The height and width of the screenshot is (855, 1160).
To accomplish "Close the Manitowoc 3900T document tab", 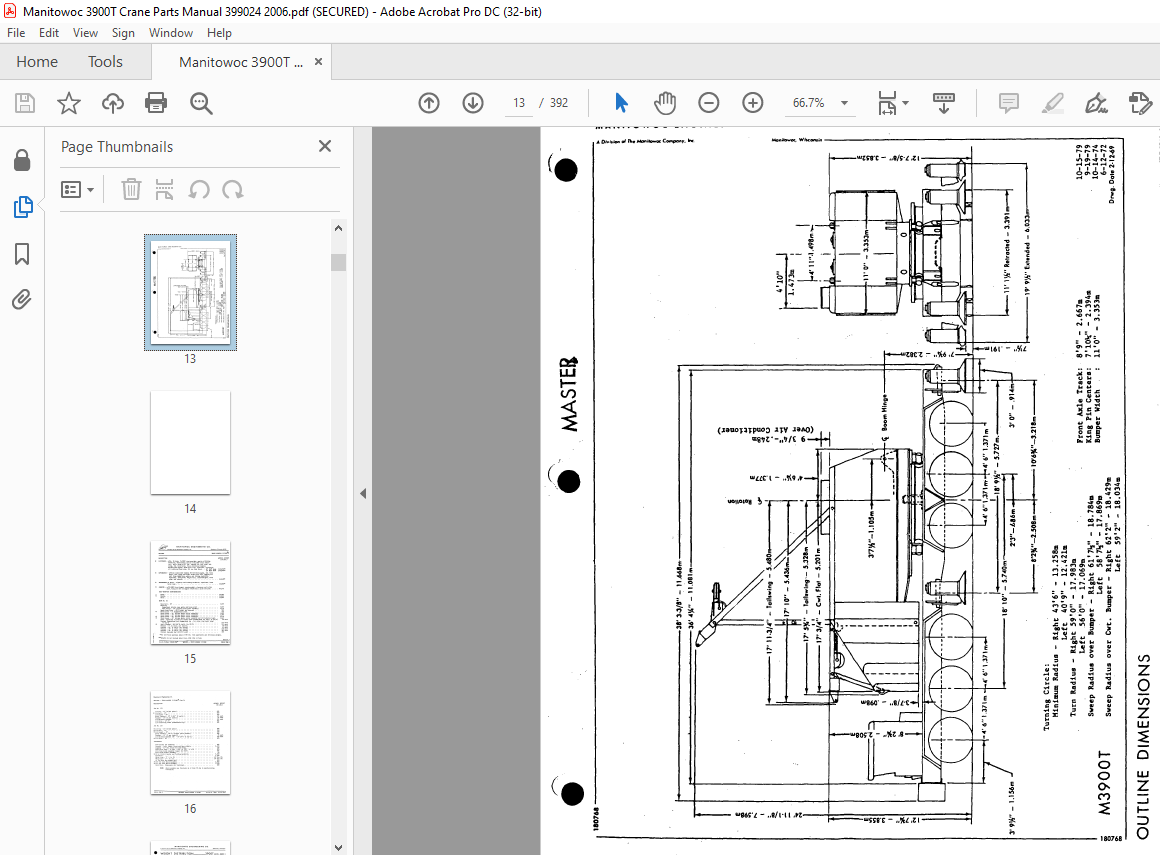I will [x=318, y=61].
